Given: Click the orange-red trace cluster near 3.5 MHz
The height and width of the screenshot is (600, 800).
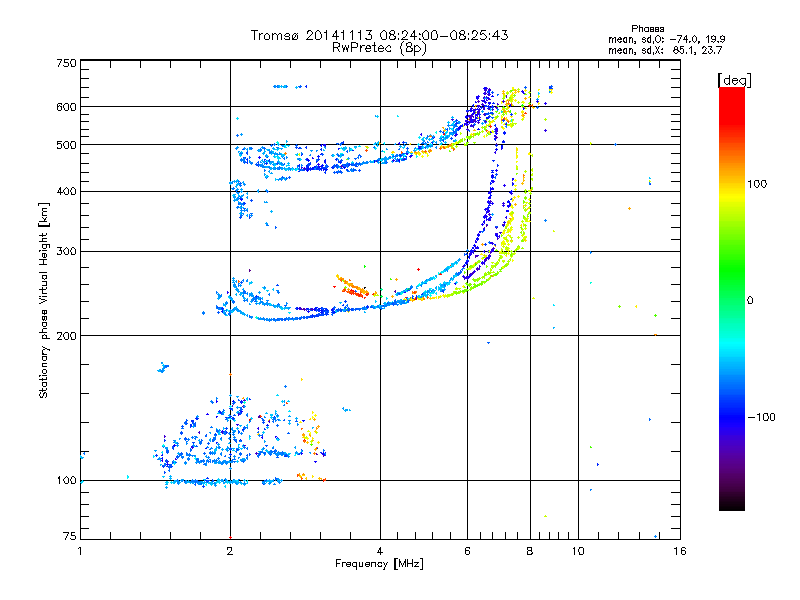Looking at the screenshot, I should tap(354, 287).
